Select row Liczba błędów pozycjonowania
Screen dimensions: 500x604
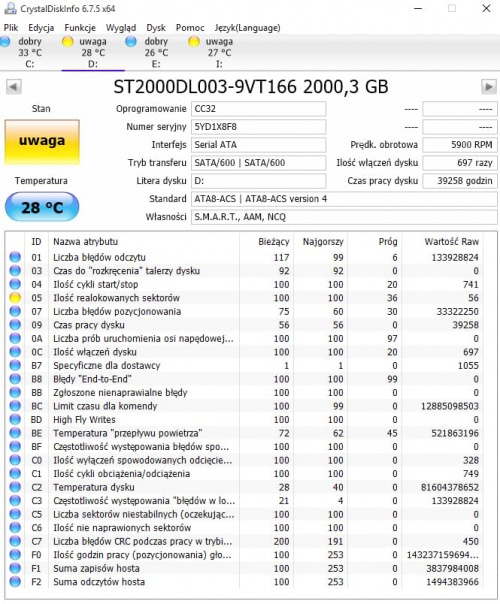(245, 311)
